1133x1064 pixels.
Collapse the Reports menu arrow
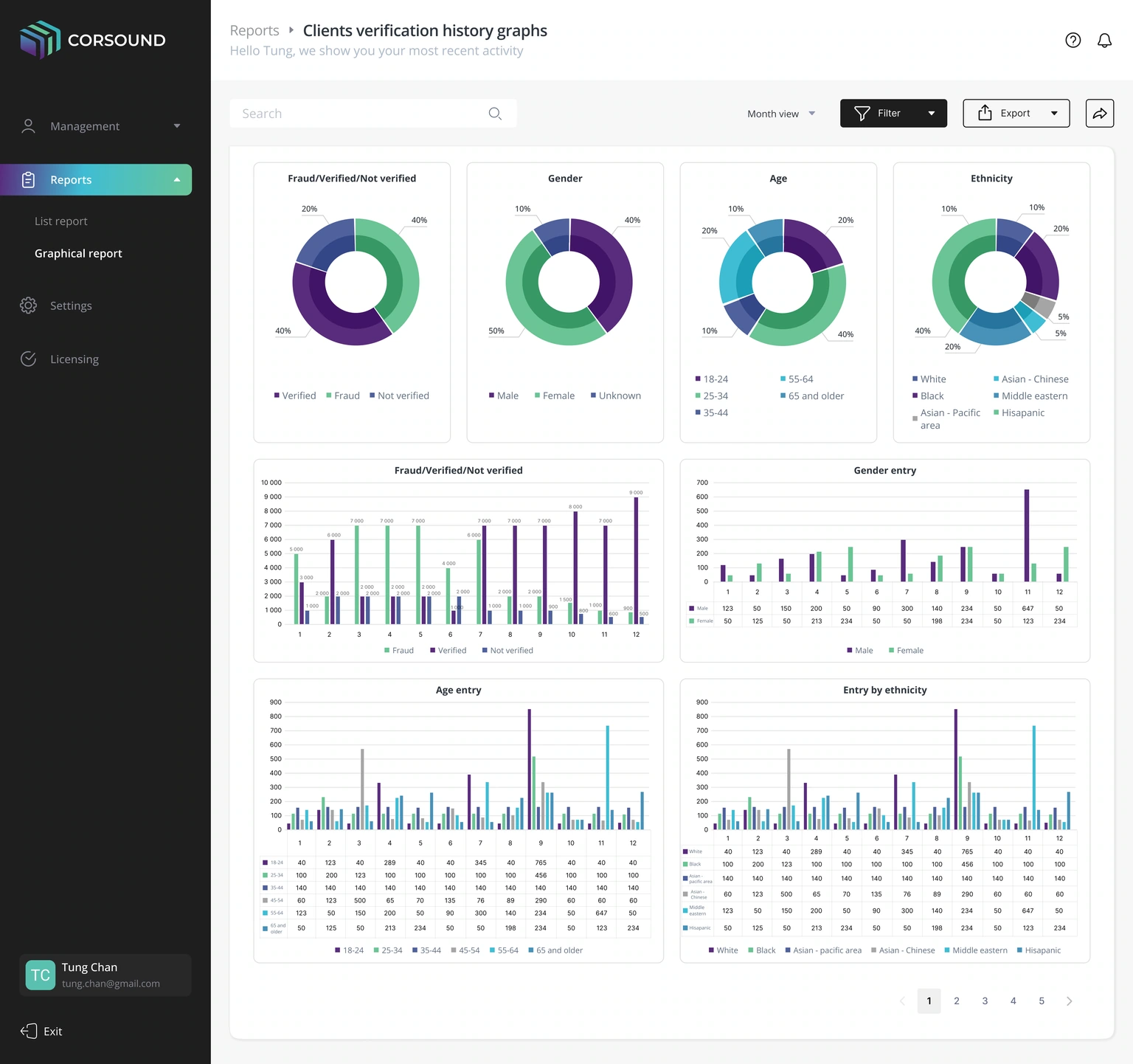coord(177,180)
